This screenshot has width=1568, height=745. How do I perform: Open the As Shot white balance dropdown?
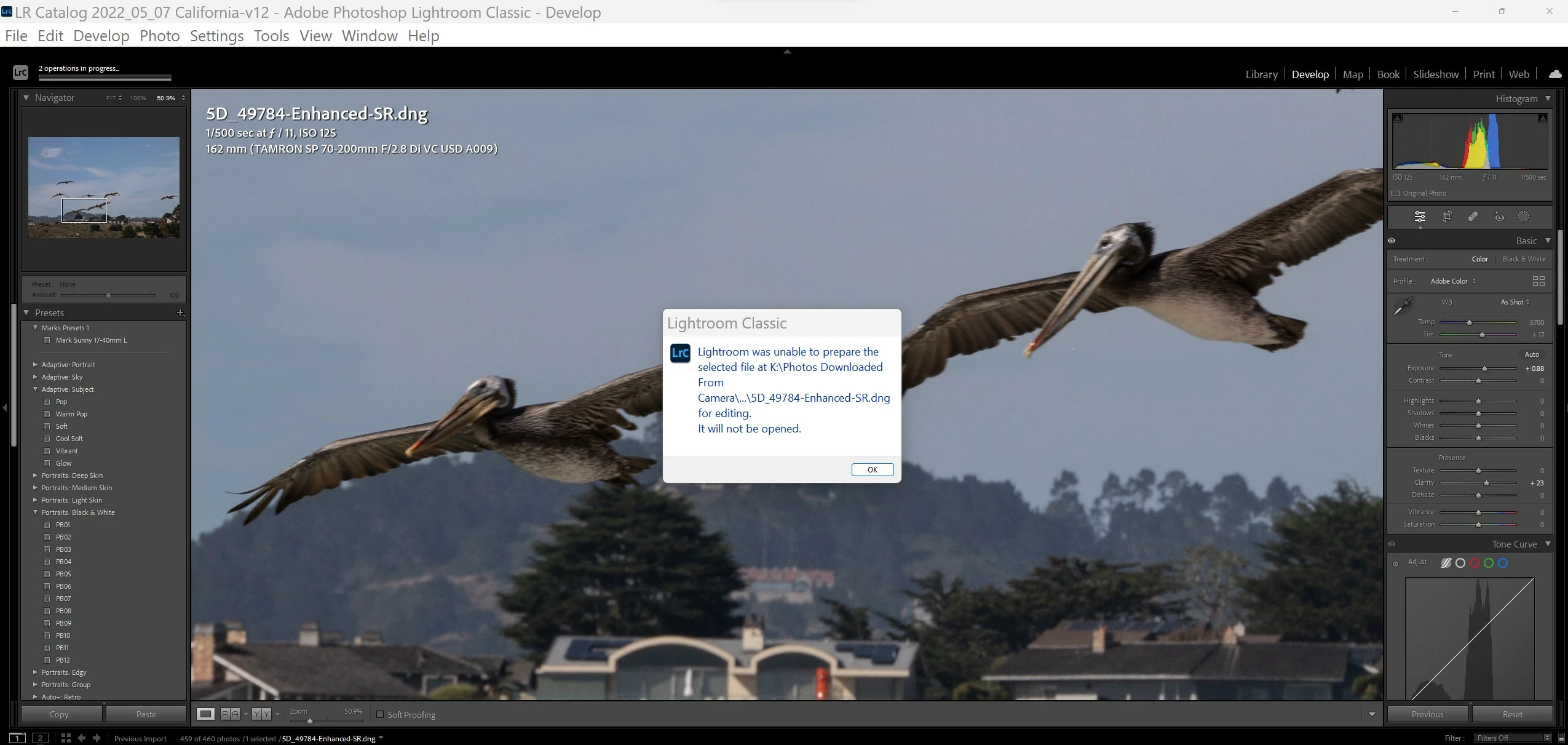[x=1515, y=302]
